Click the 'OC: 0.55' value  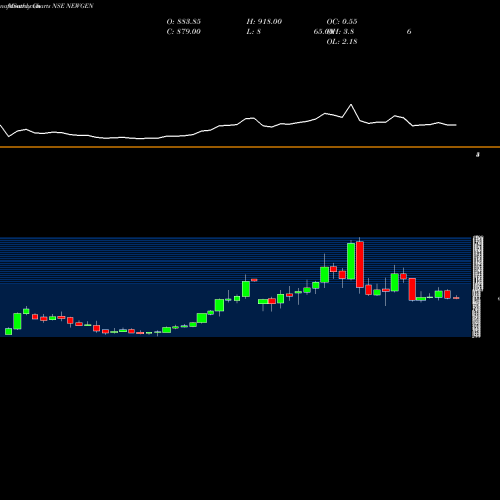342,22
